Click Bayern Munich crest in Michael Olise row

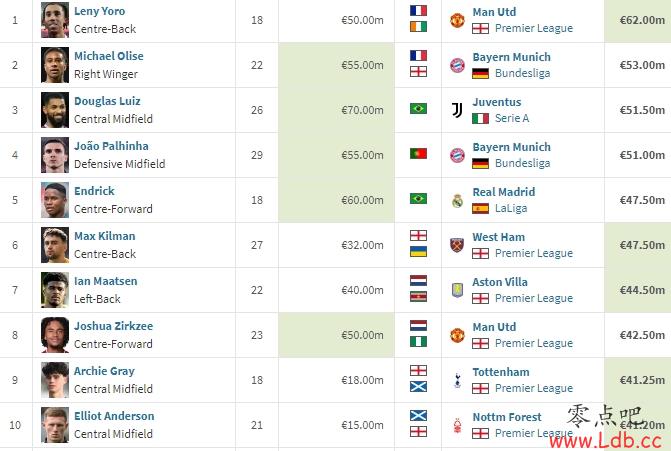tap(457, 65)
